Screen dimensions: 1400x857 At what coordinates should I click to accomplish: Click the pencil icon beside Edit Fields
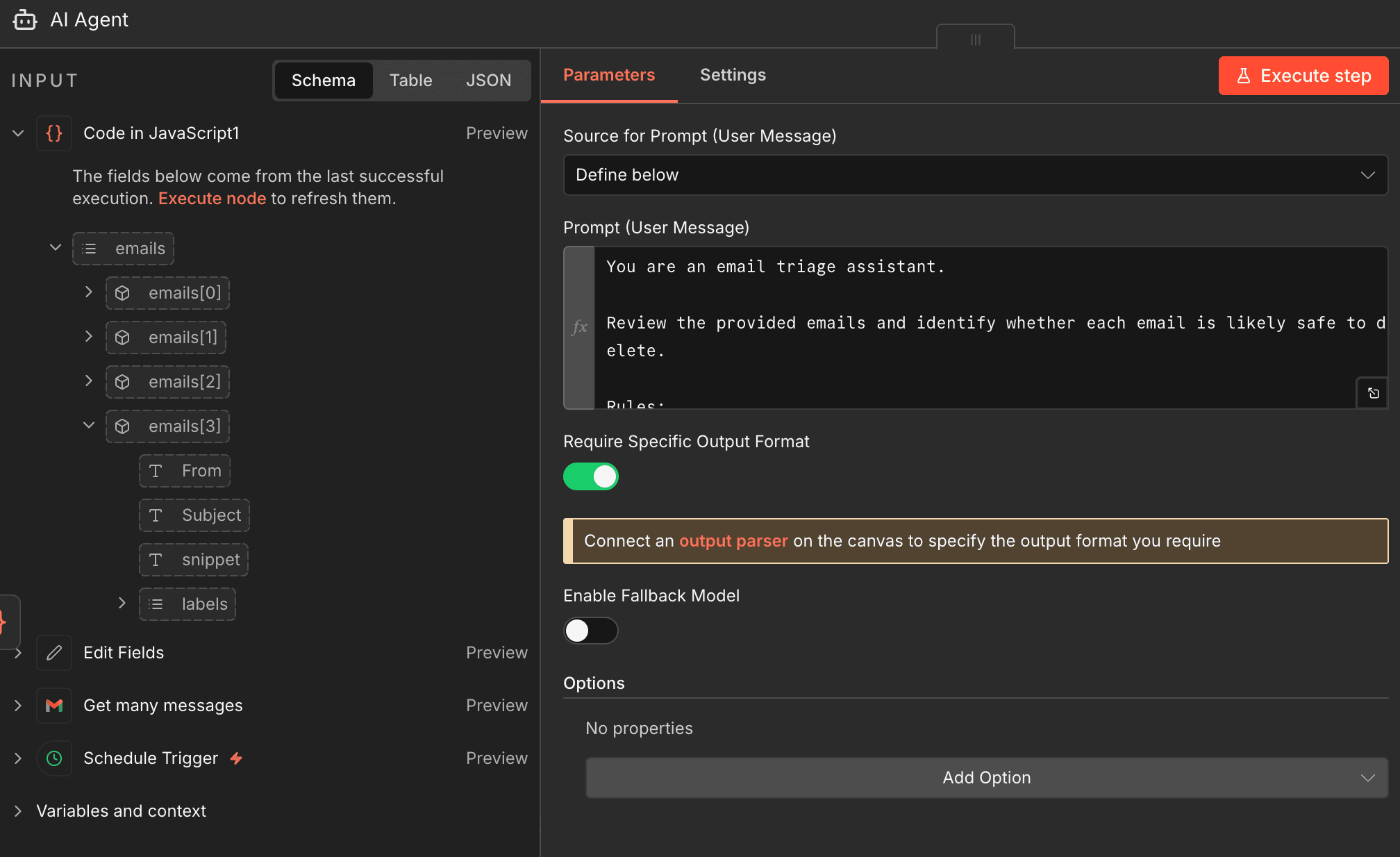coord(53,653)
